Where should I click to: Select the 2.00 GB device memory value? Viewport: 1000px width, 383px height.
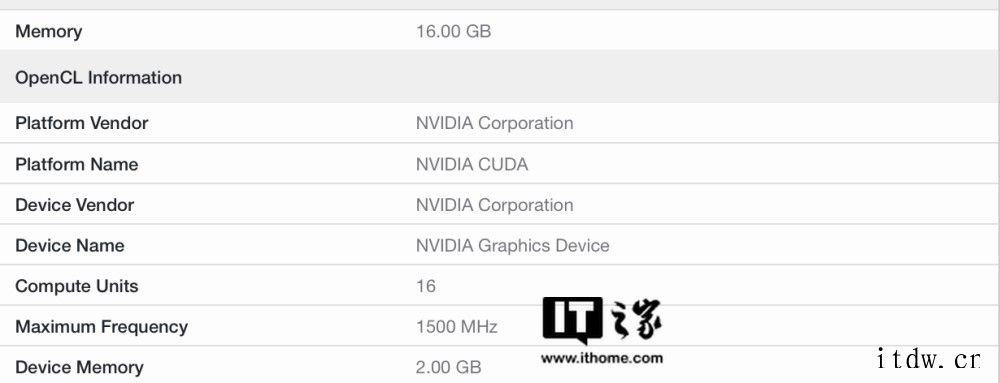(448, 368)
